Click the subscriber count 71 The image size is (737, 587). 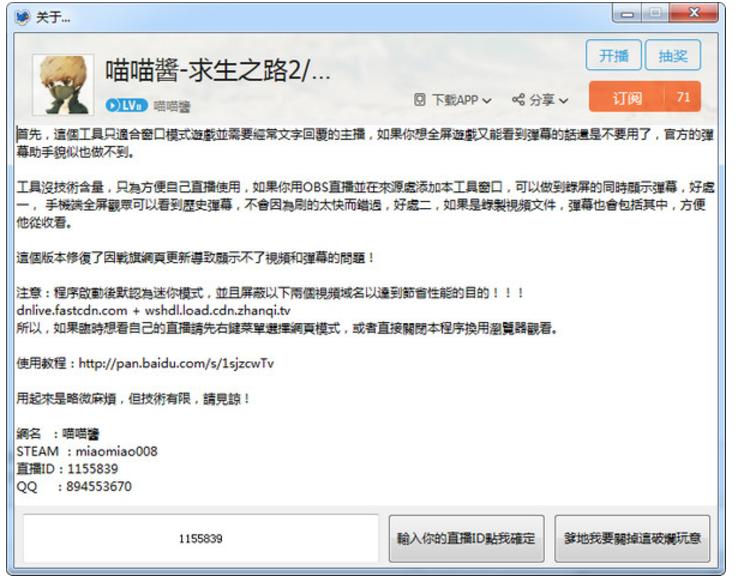click(x=682, y=97)
